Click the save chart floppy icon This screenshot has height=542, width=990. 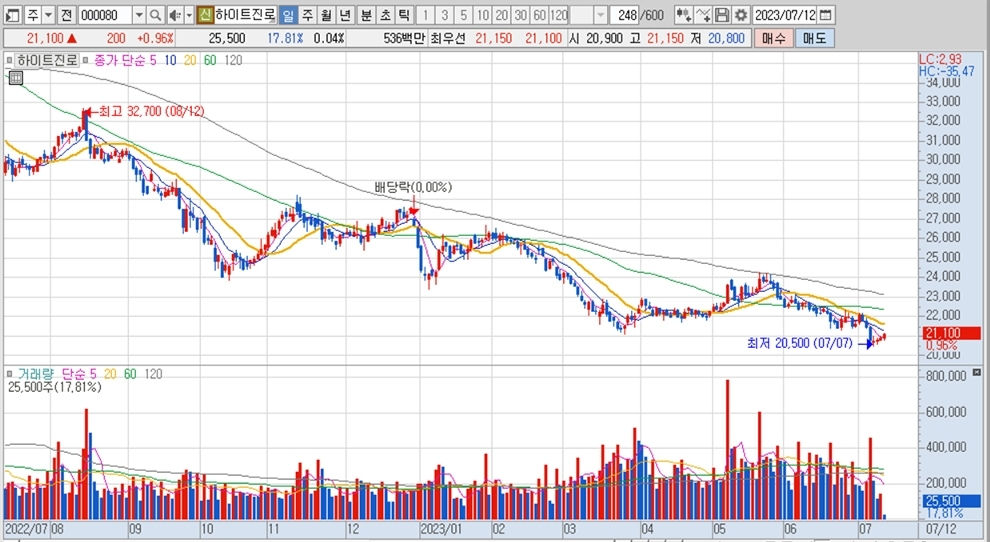click(x=722, y=15)
